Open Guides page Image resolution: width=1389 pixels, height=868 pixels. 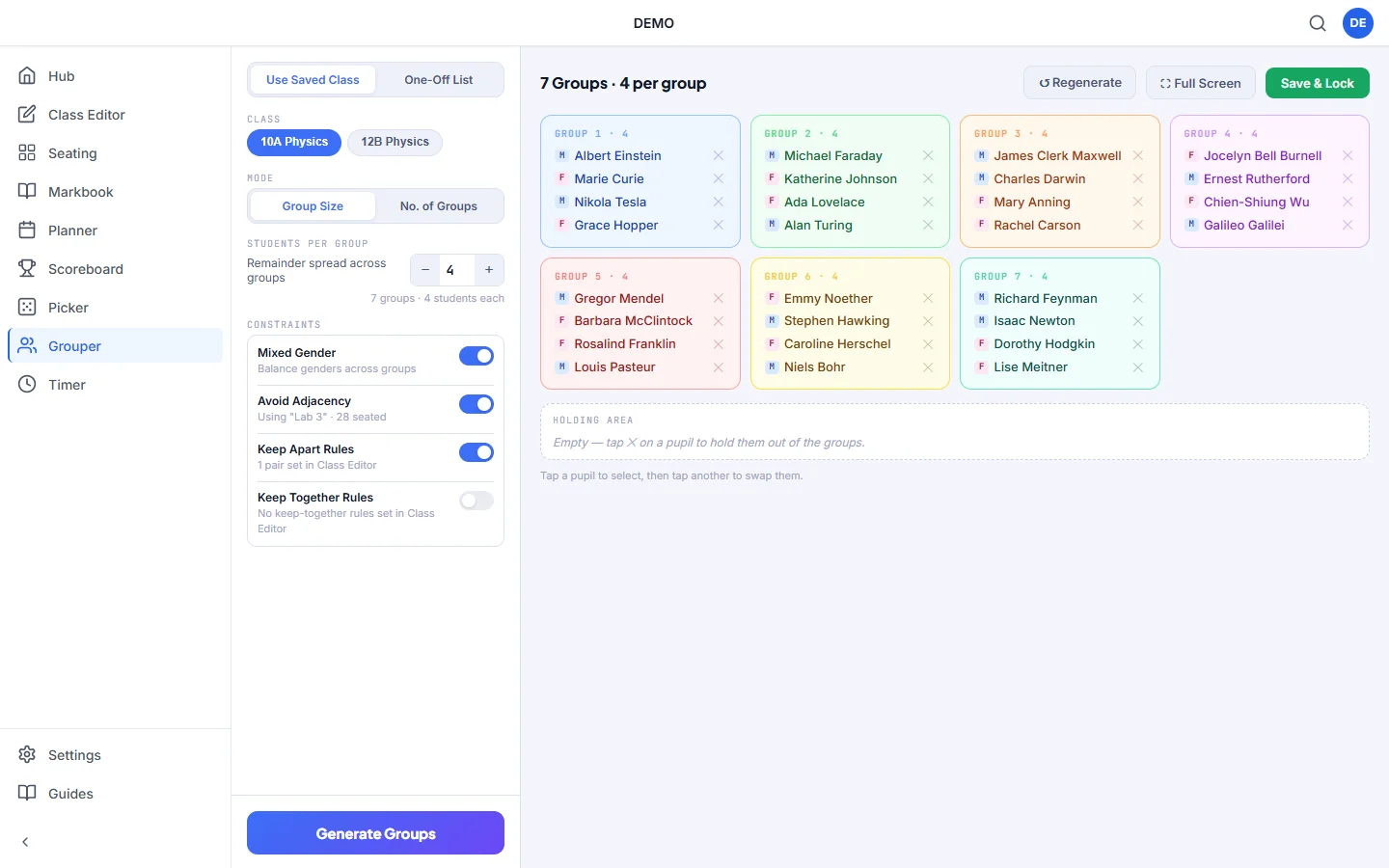coord(116,794)
